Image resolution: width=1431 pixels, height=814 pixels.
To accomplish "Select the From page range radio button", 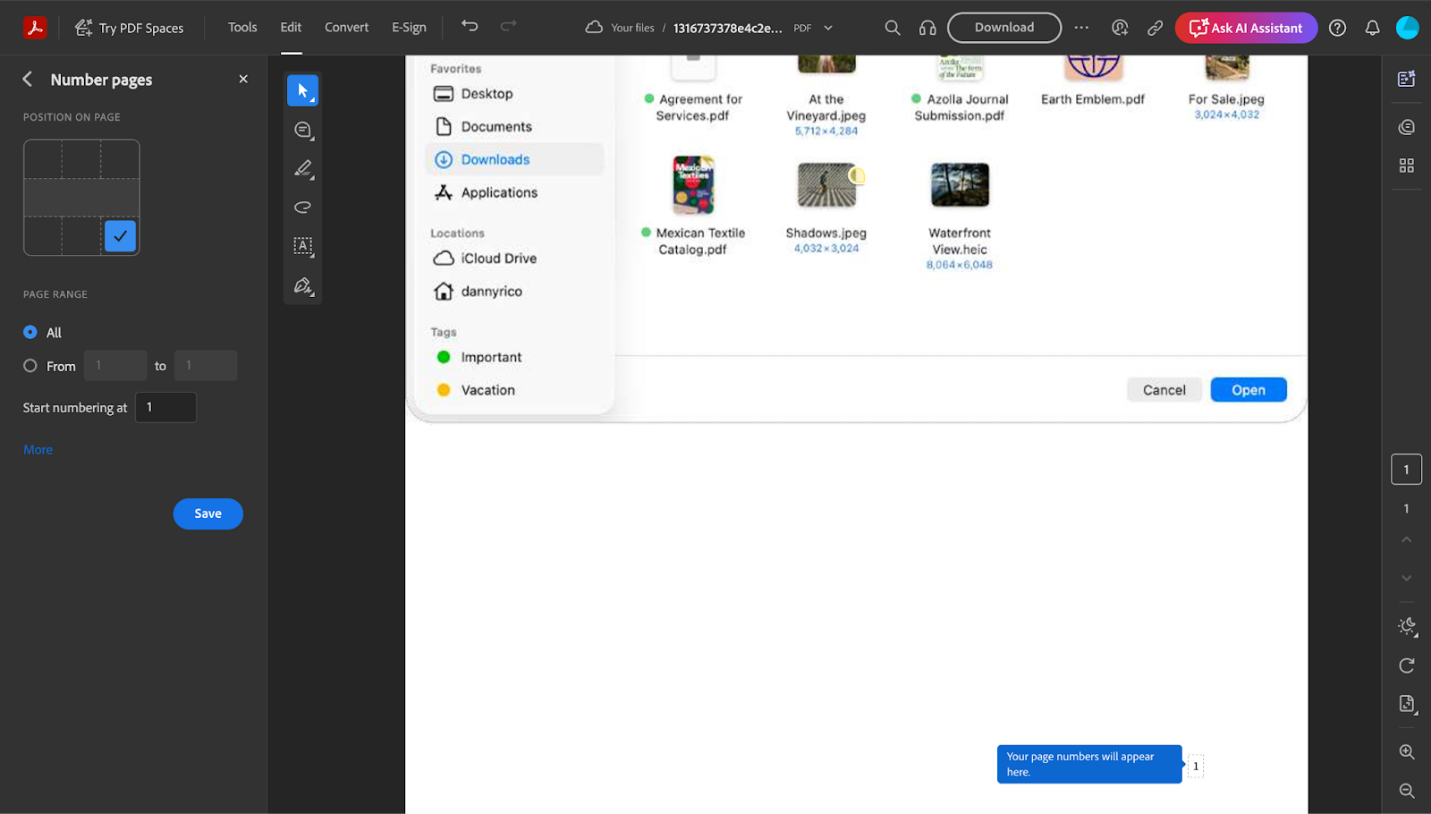I will (x=30, y=366).
